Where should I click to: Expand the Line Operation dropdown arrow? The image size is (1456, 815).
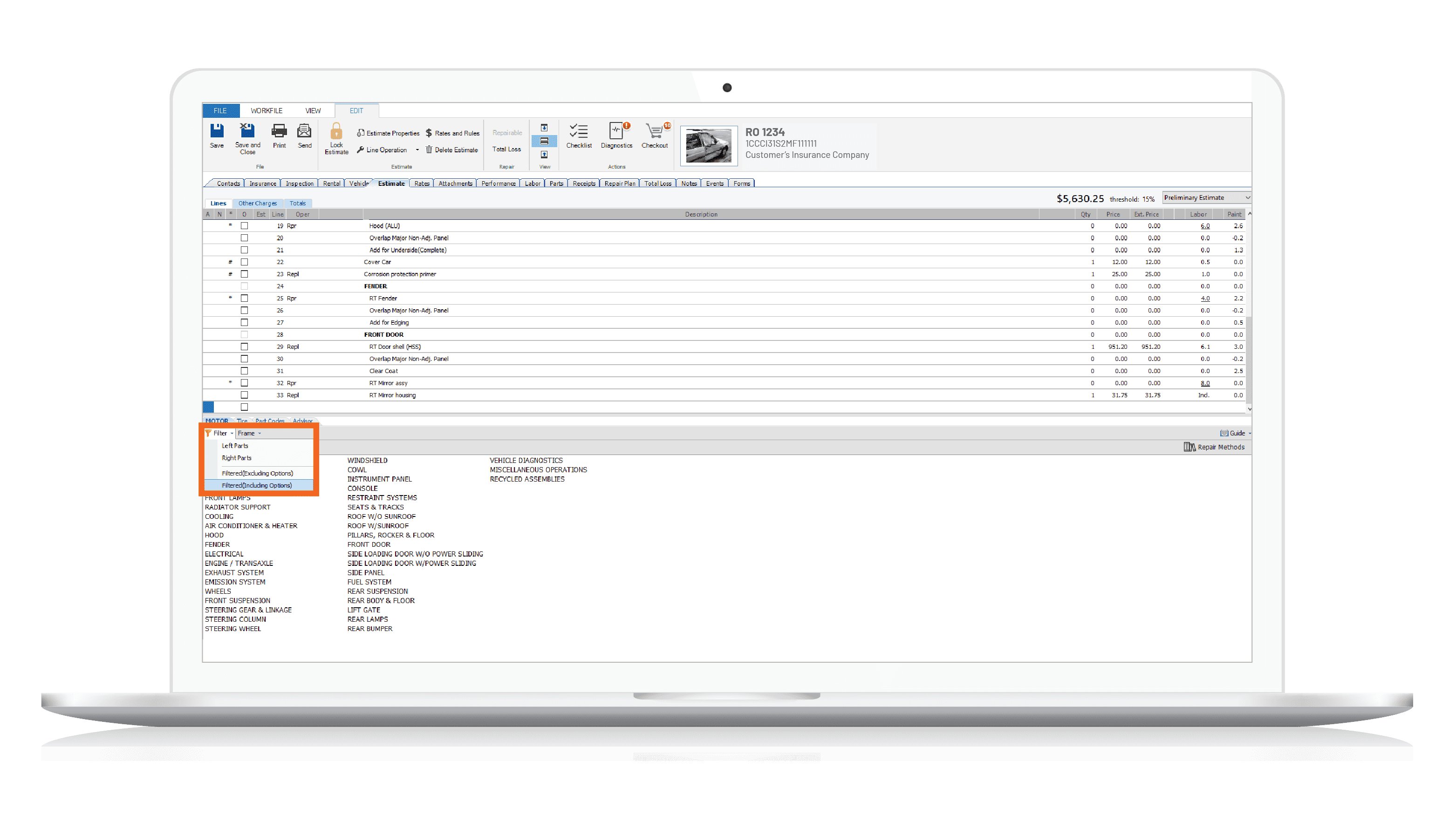click(417, 150)
